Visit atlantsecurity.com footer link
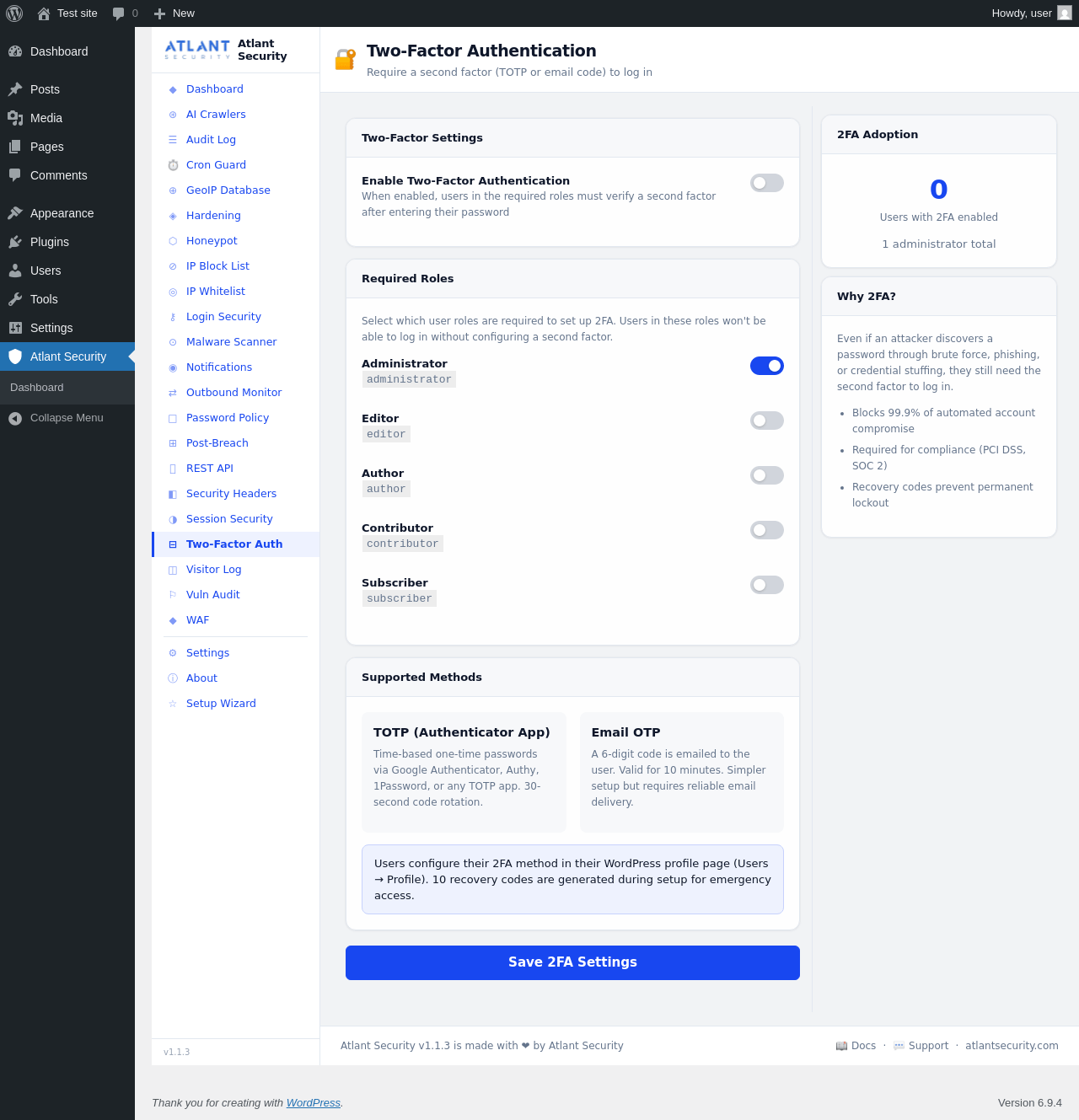Image resolution: width=1079 pixels, height=1120 pixels. [1012, 1046]
